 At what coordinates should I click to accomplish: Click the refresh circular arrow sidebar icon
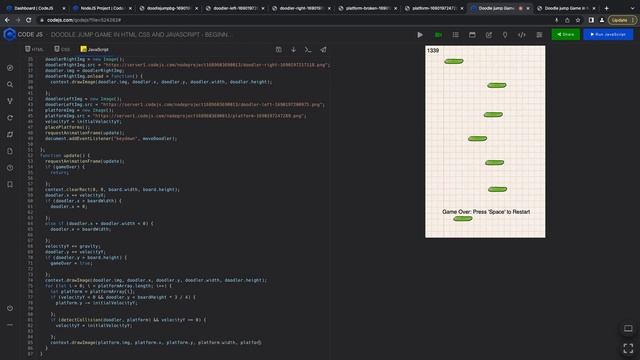click(10, 118)
